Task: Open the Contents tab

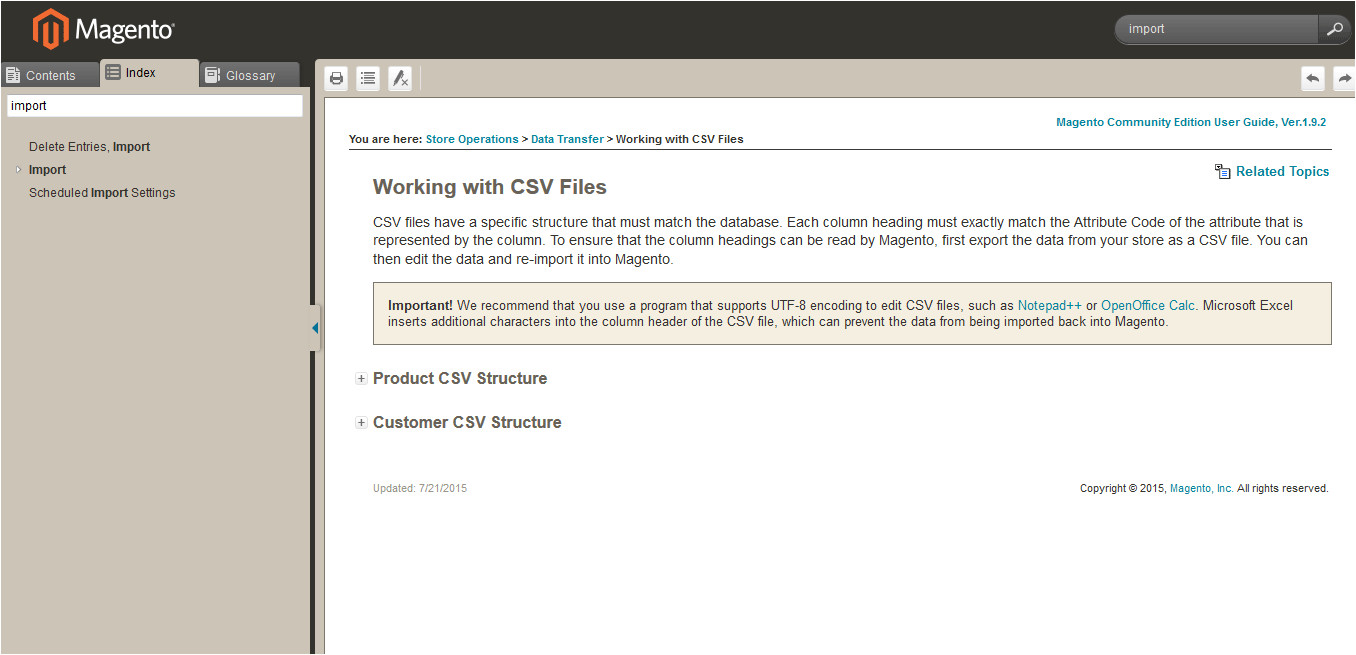Action: point(50,75)
